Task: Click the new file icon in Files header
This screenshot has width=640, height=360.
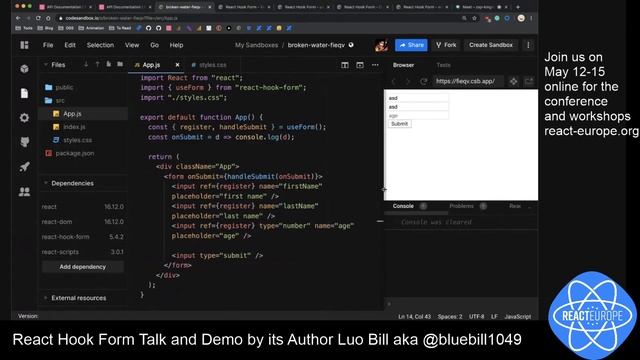Action: click(109, 64)
